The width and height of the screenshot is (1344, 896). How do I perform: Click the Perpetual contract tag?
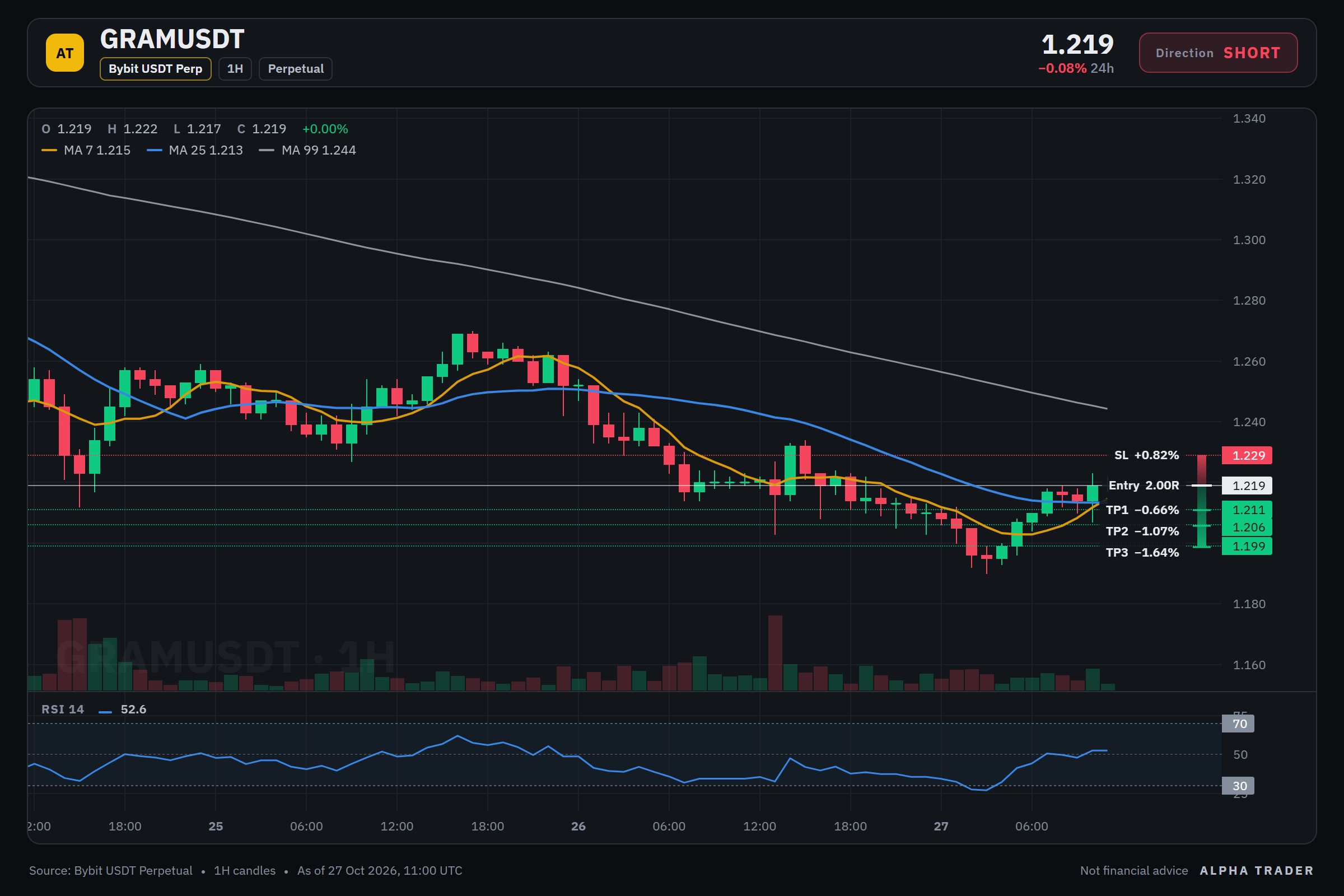pos(296,68)
